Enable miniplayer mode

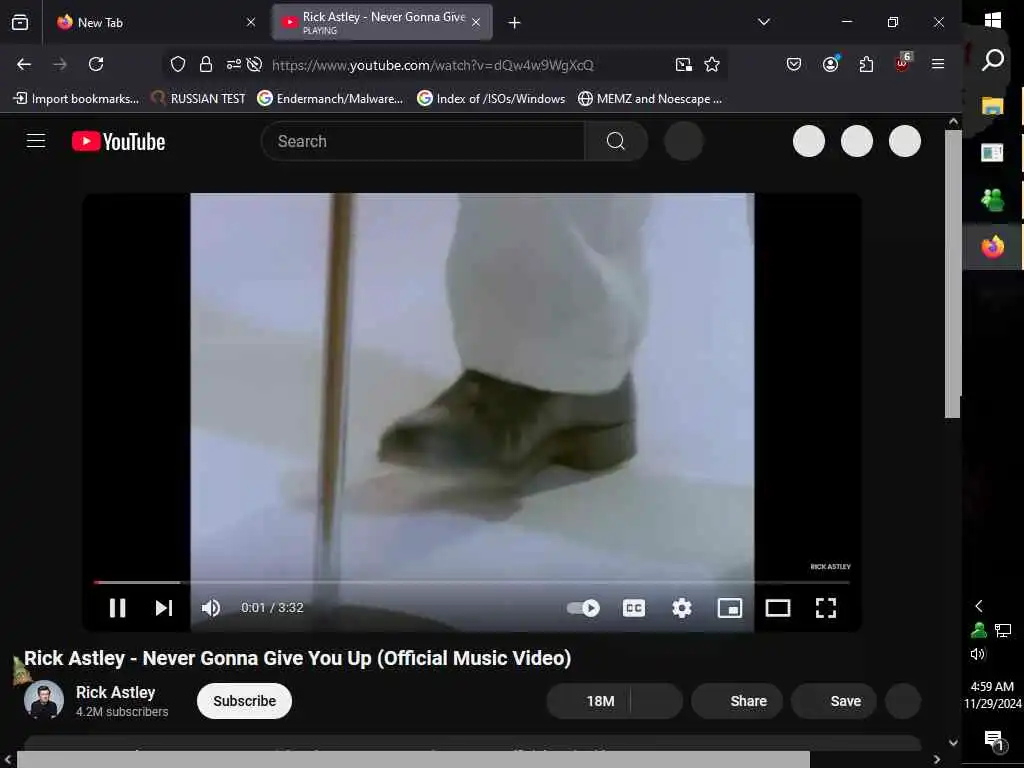[x=729, y=608]
